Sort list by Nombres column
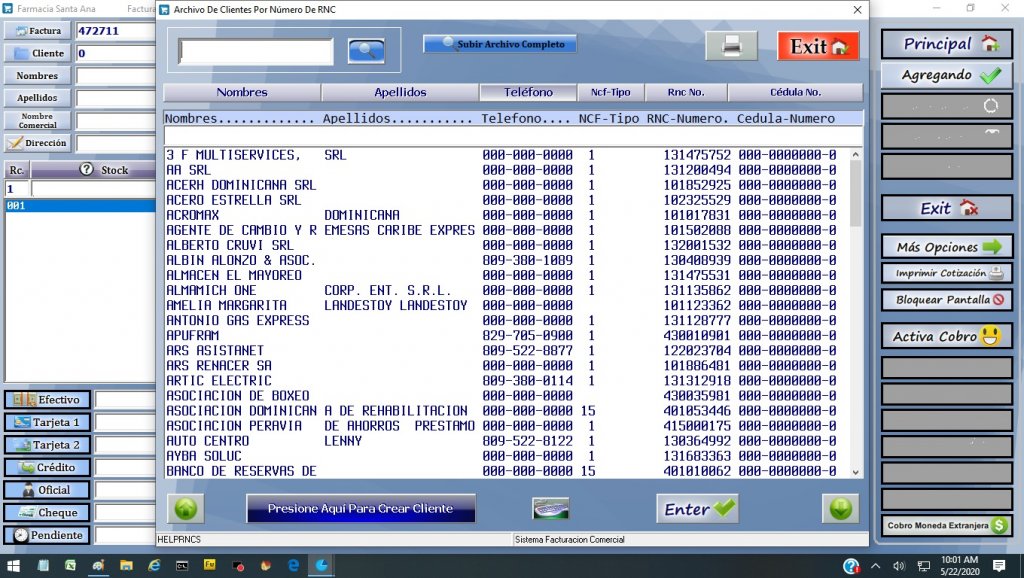 coord(242,92)
